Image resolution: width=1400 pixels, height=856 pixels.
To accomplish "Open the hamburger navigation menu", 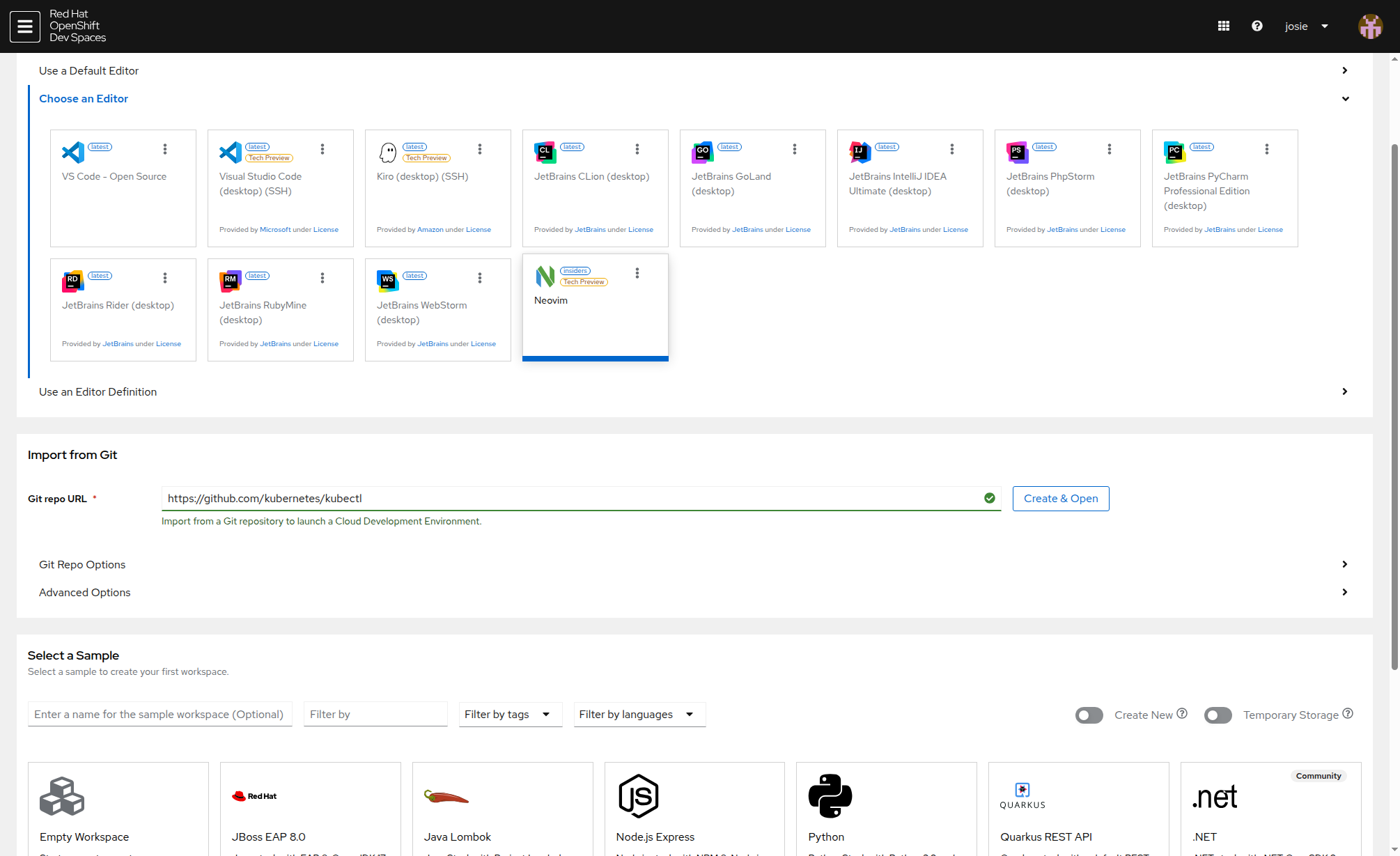I will (25, 26).
